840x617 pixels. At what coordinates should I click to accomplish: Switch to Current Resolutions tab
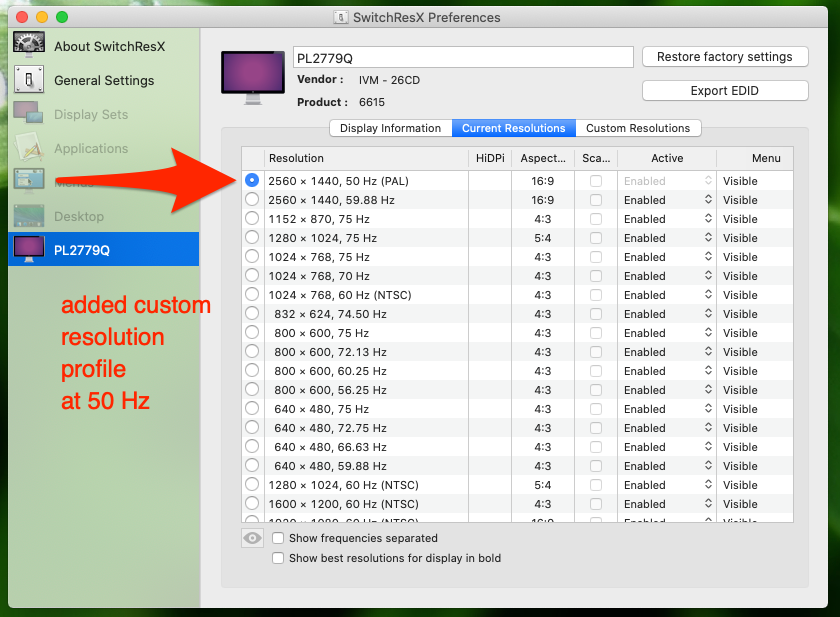(x=514, y=128)
